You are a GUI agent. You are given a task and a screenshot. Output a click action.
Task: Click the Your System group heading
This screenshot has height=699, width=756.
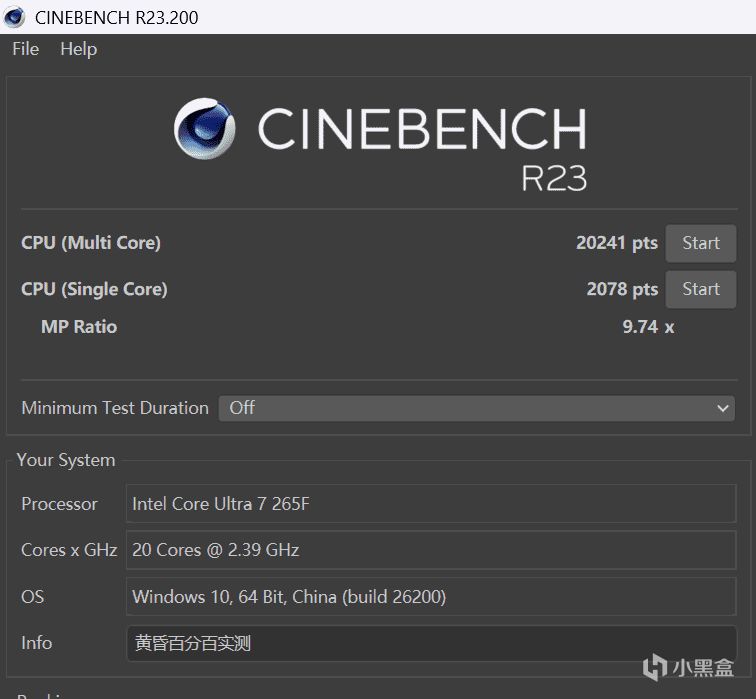click(x=66, y=460)
